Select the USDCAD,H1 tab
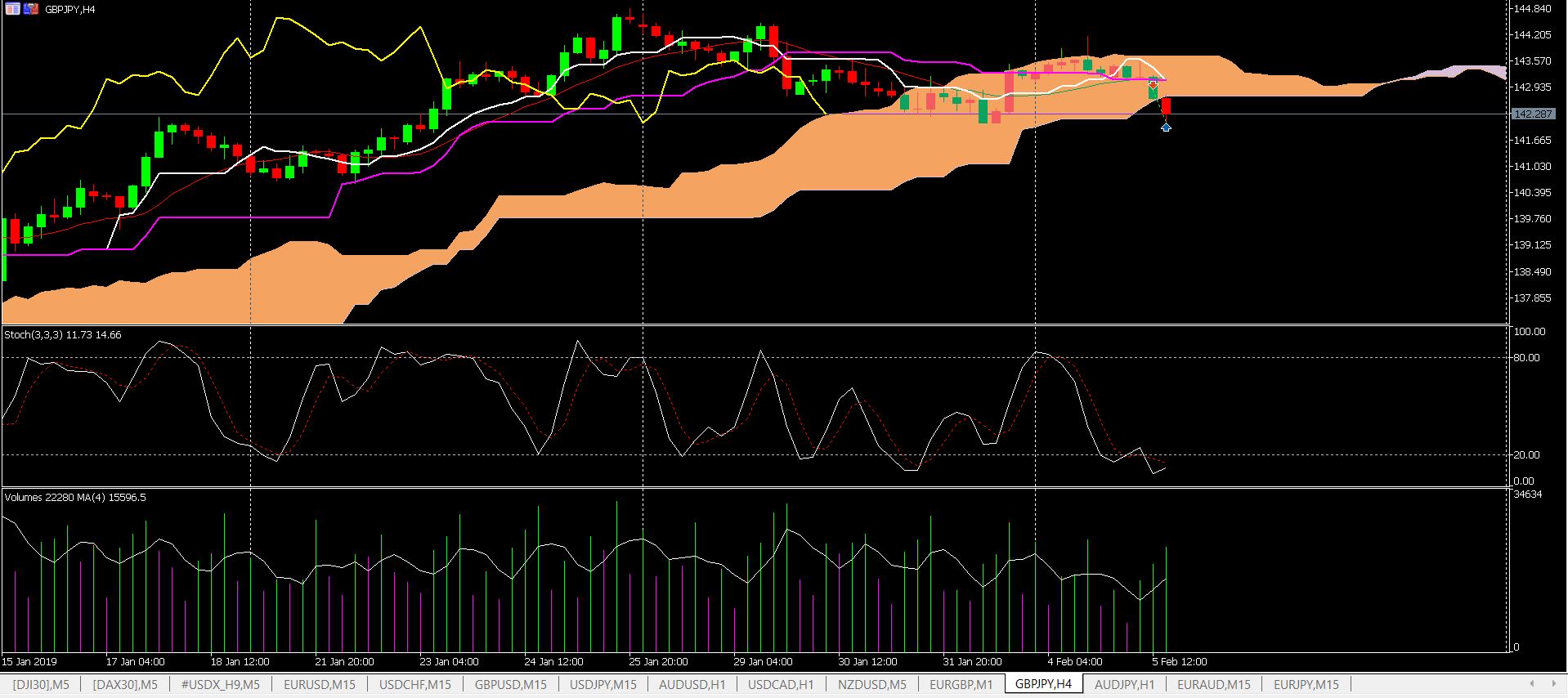 click(782, 684)
